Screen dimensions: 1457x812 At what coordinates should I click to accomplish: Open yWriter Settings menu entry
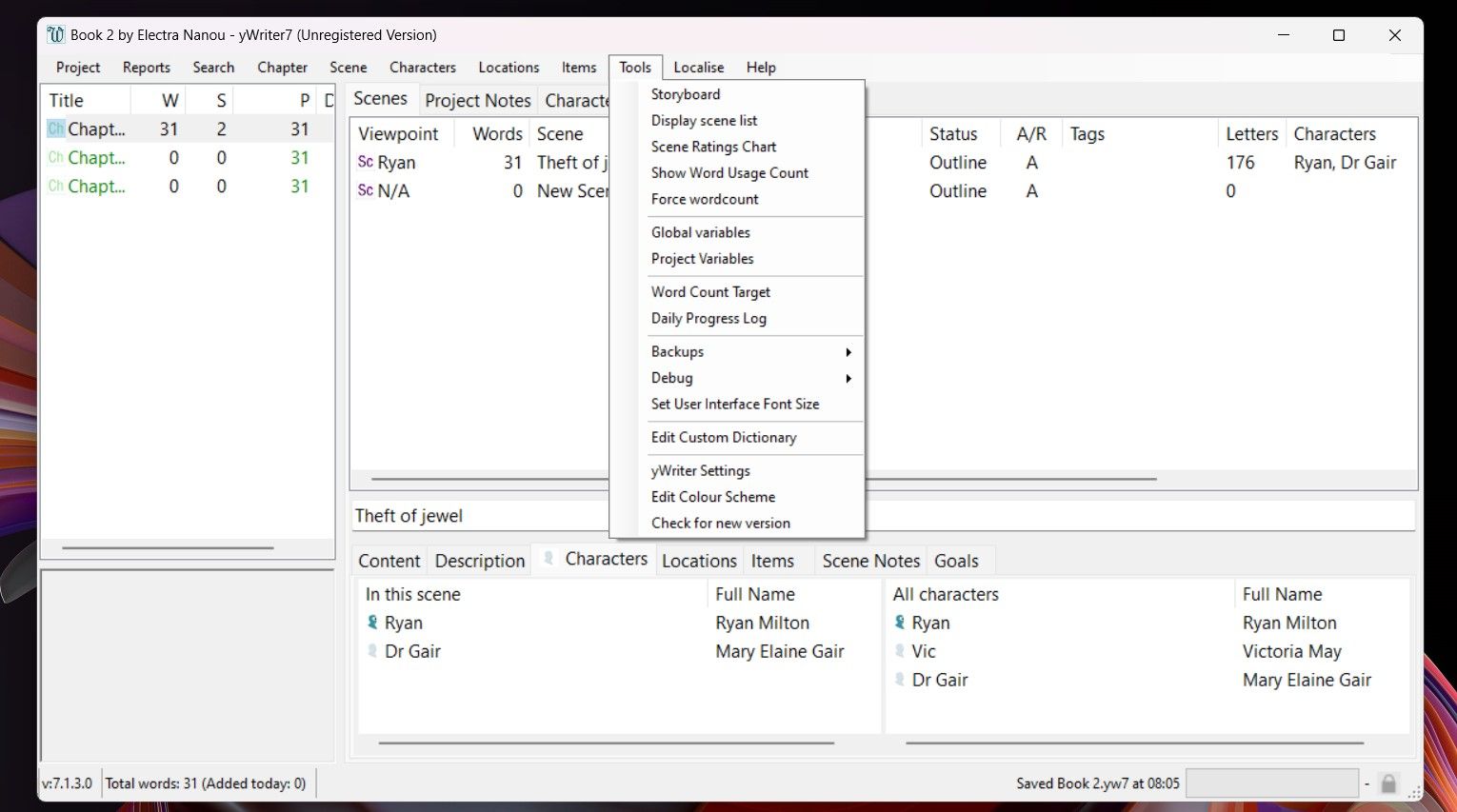pyautogui.click(x=701, y=471)
